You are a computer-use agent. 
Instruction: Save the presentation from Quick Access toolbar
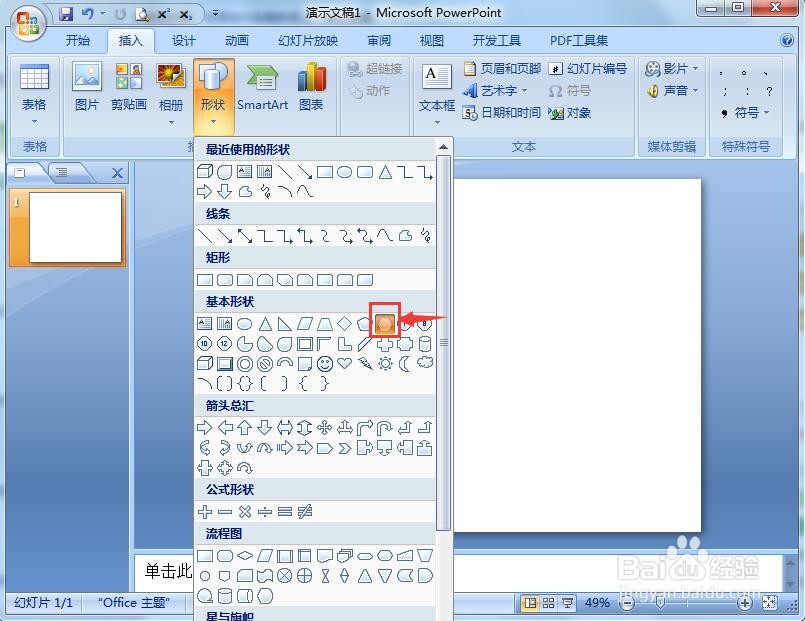(66, 14)
